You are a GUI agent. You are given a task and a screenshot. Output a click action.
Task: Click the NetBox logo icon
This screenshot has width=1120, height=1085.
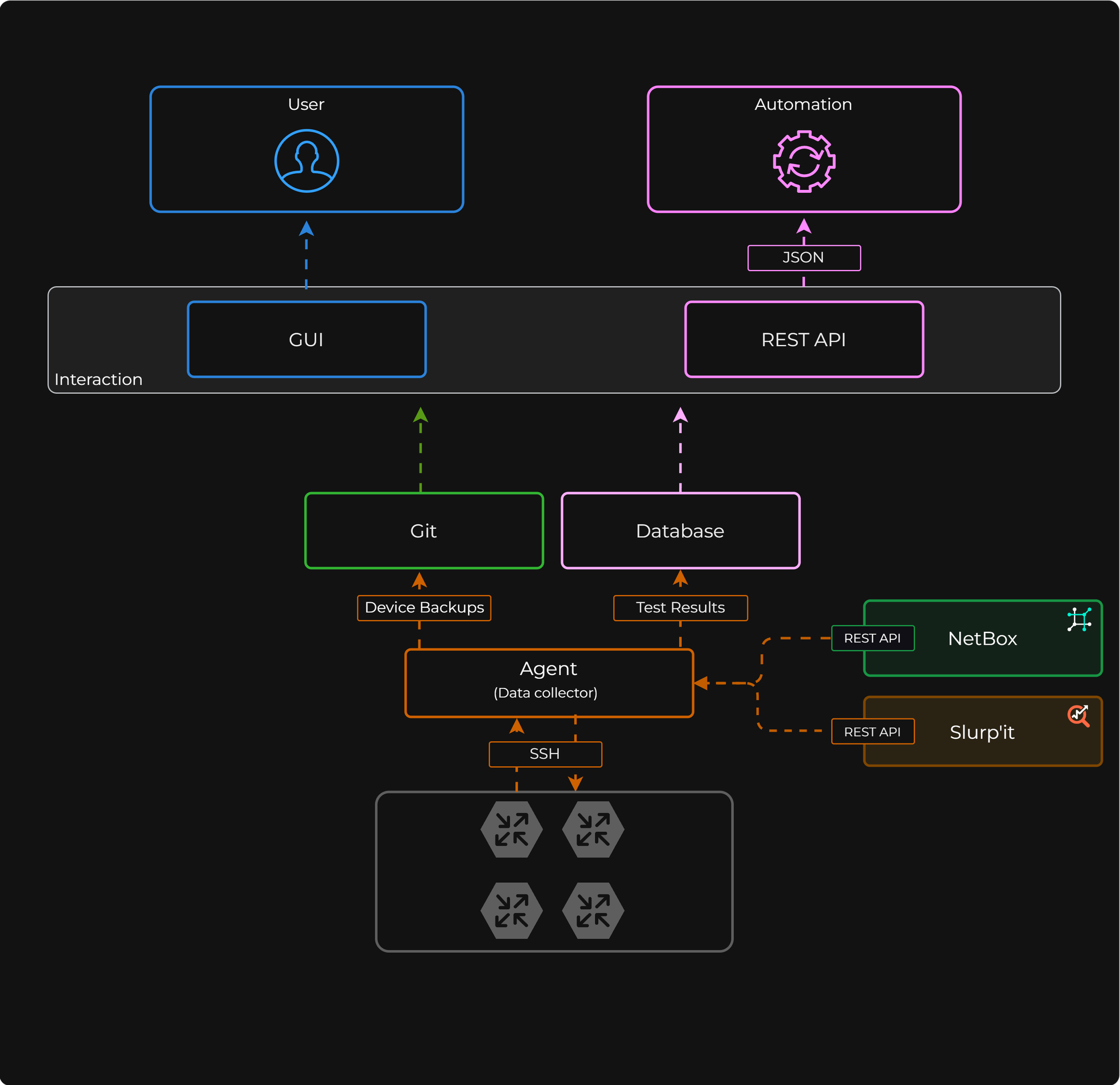1079,620
